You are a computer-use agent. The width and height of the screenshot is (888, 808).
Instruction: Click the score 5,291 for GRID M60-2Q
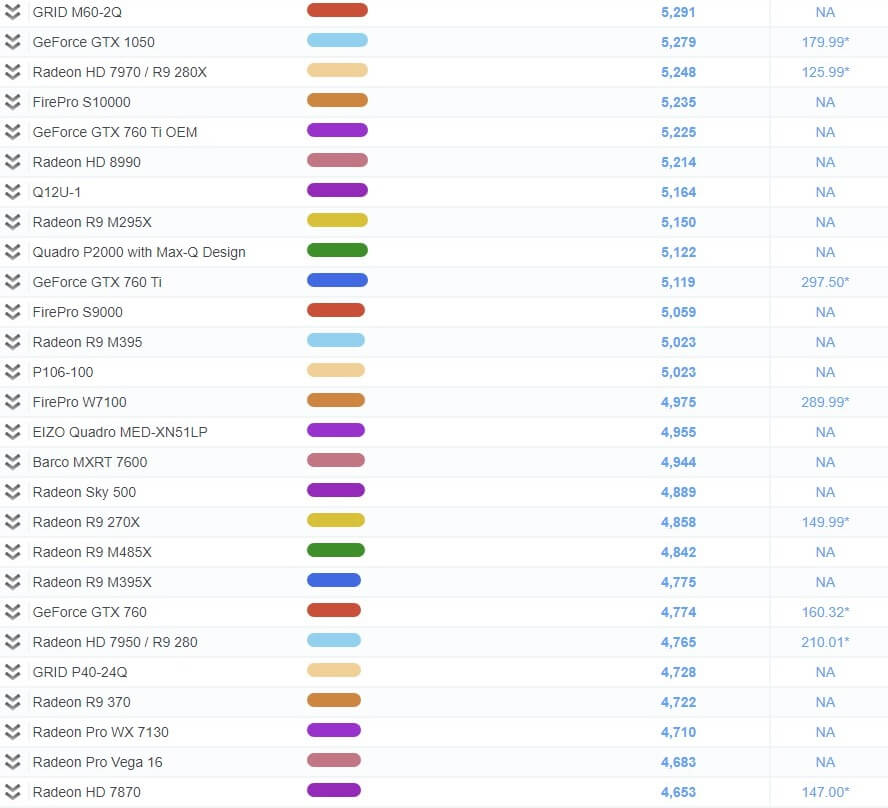678,12
